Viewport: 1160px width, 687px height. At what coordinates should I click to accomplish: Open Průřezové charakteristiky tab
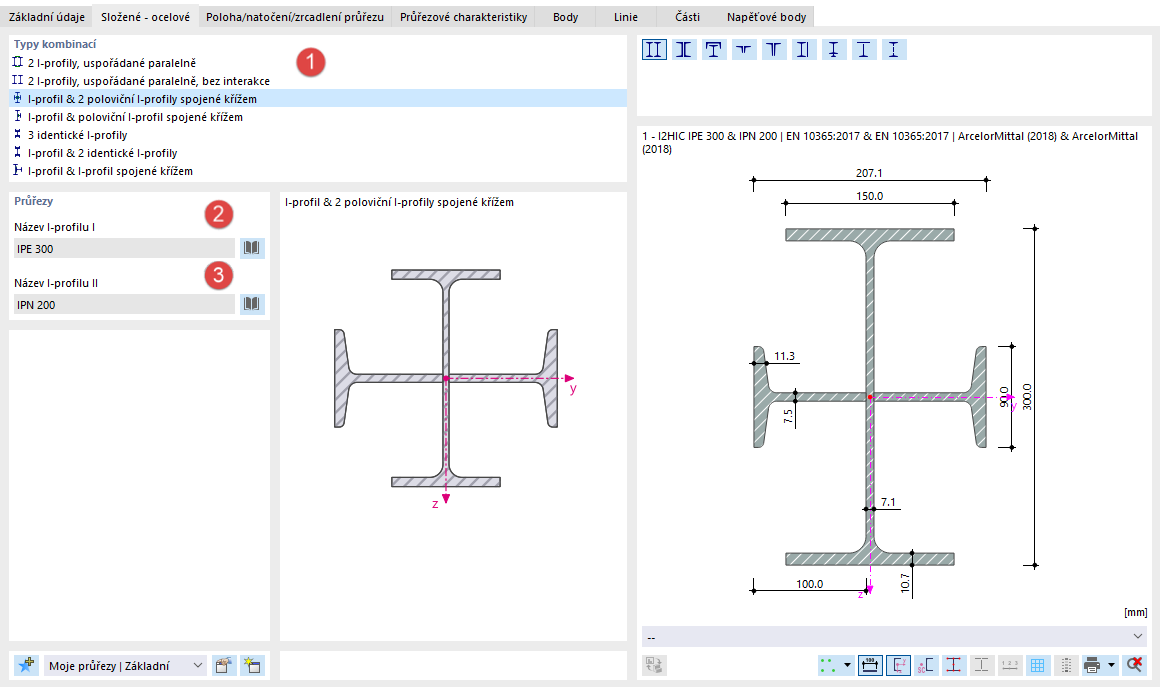click(x=464, y=16)
